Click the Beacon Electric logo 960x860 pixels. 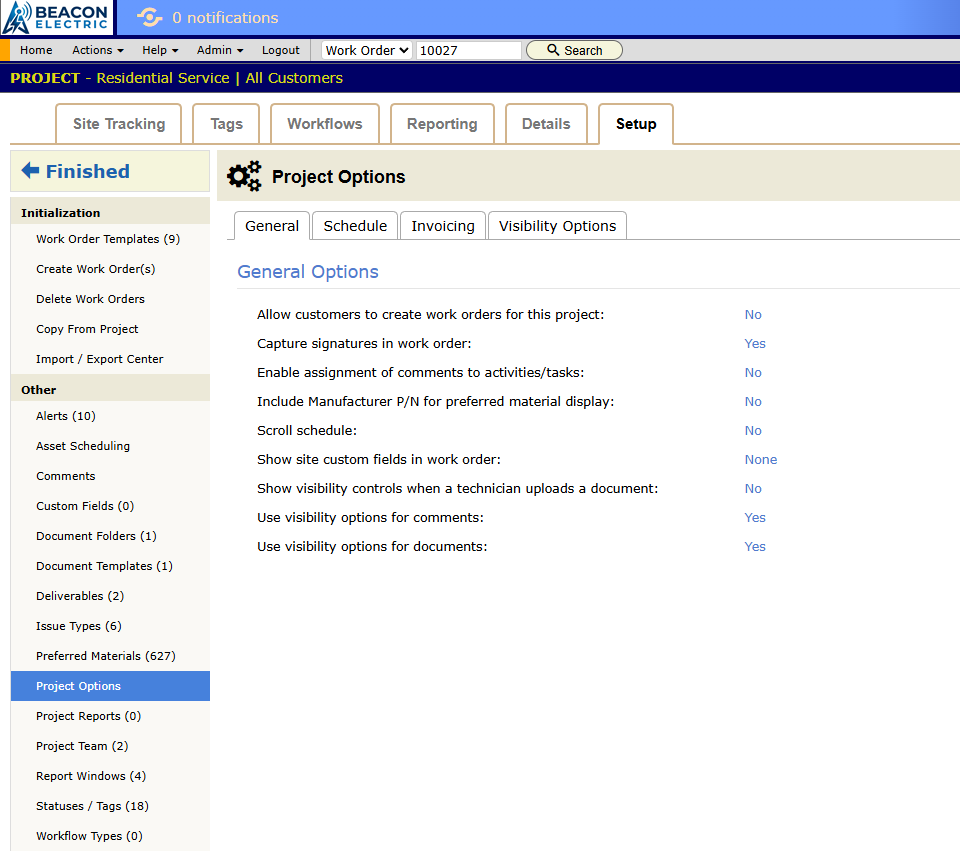pyautogui.click(x=56, y=18)
